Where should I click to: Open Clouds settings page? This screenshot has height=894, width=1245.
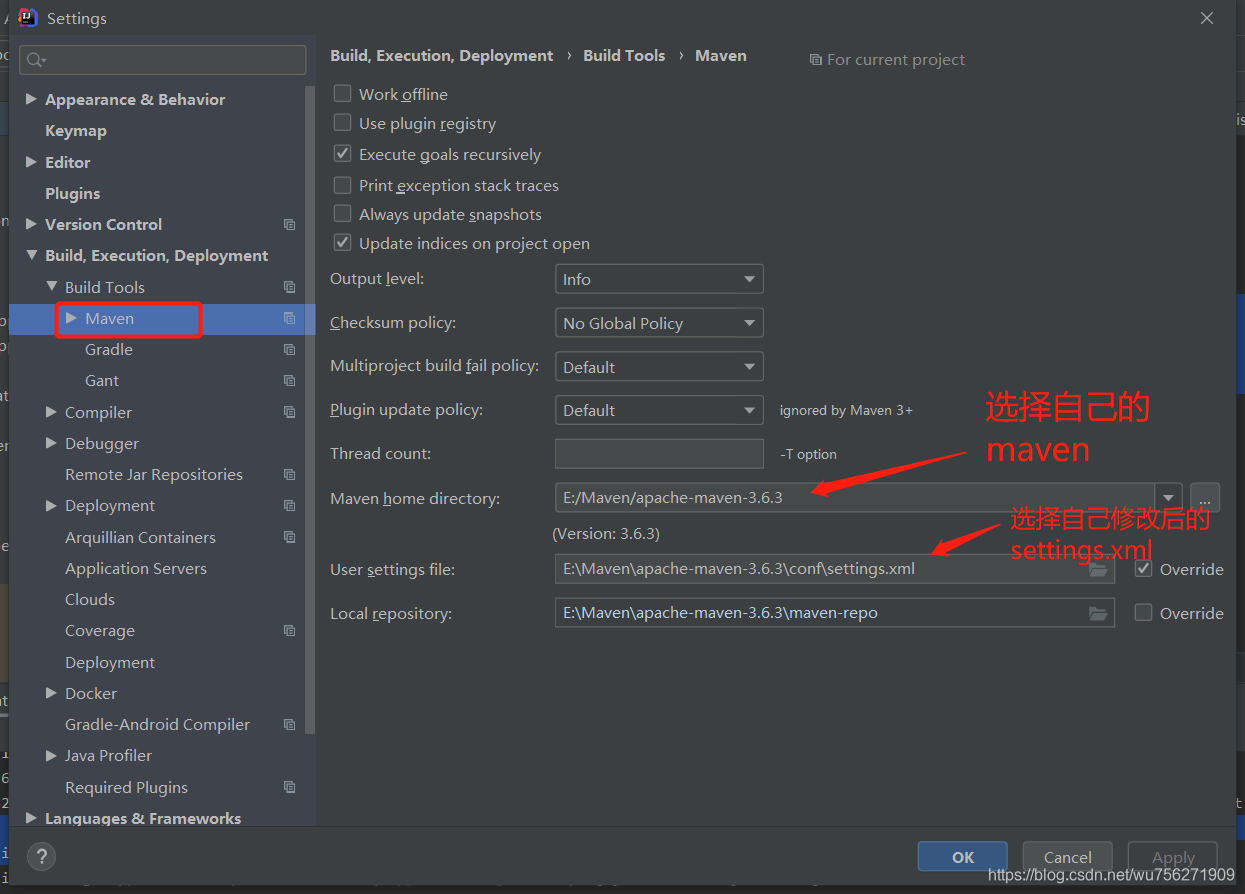tap(90, 600)
